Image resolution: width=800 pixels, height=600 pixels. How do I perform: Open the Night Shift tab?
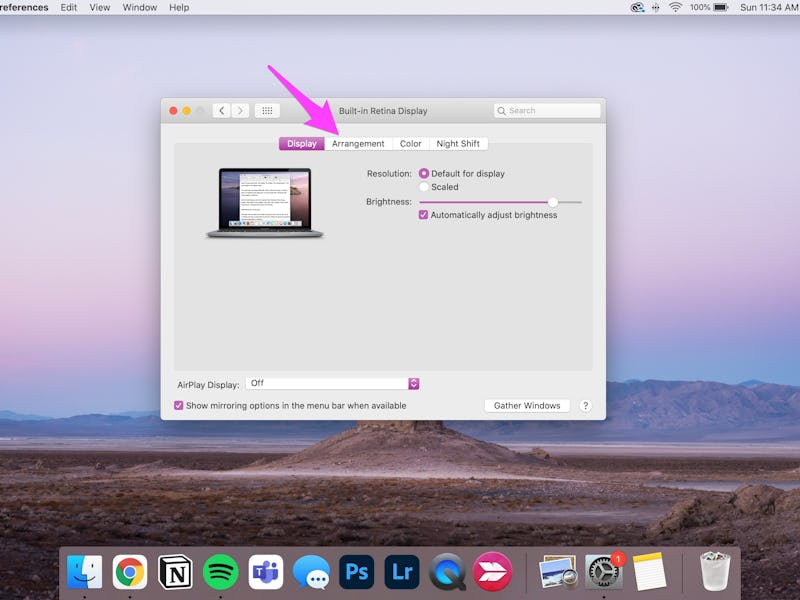tap(458, 143)
